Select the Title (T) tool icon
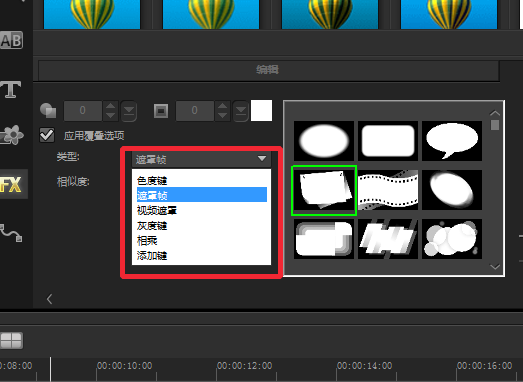Image resolution: width=523 pixels, height=382 pixels. [11, 89]
